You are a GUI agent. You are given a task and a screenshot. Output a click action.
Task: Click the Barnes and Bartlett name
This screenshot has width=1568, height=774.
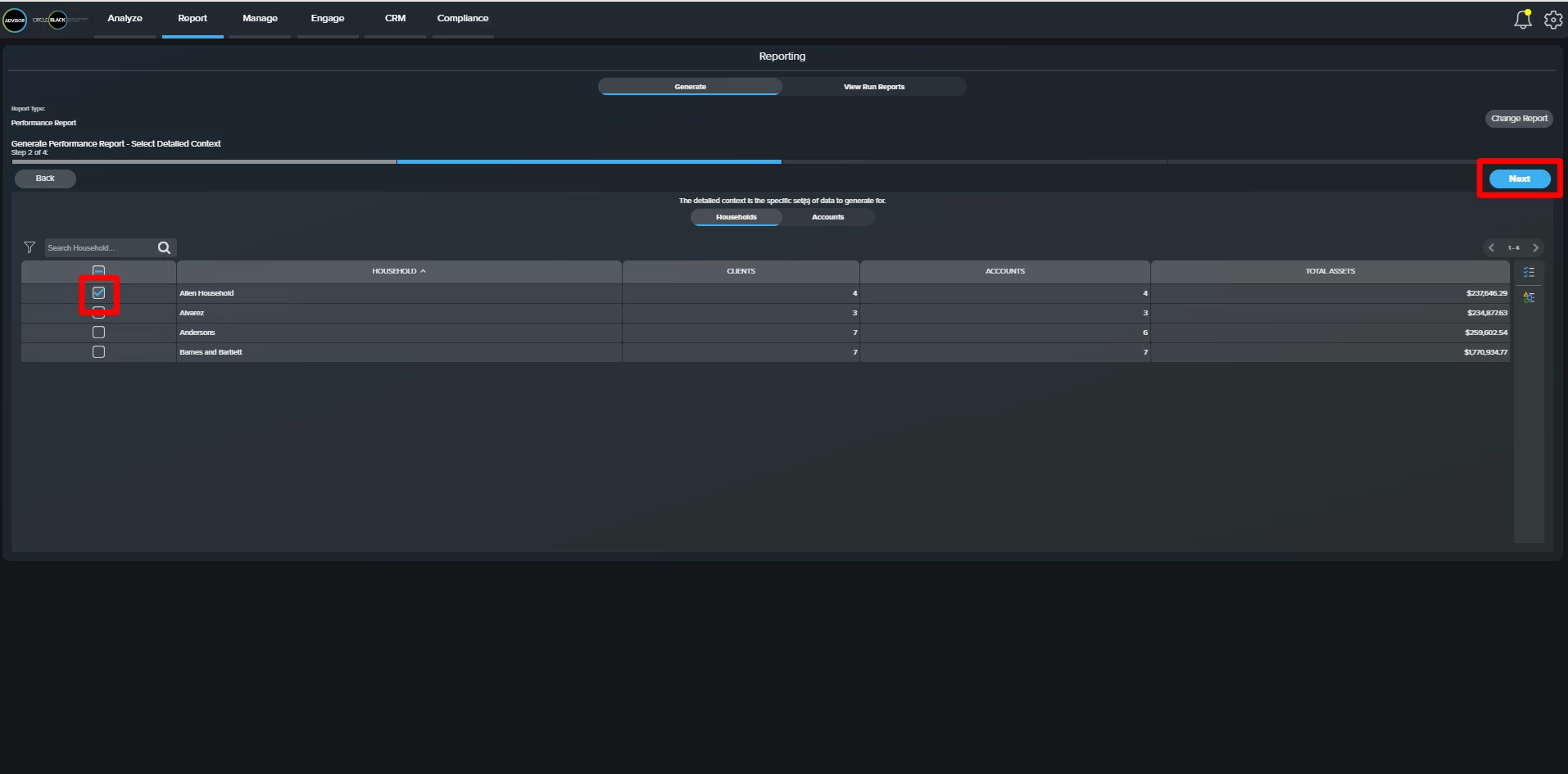click(211, 352)
